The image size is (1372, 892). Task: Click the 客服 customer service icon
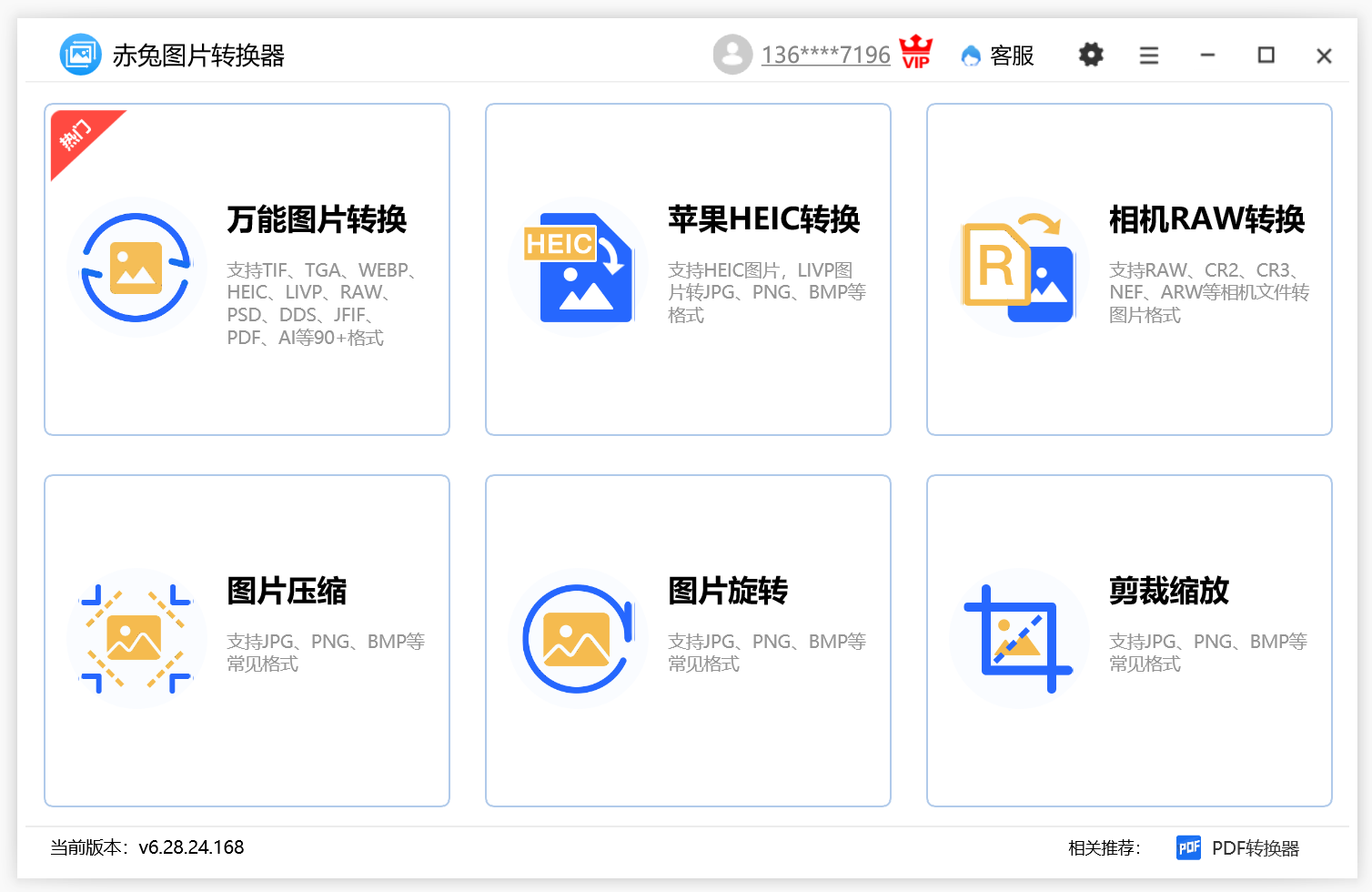point(971,56)
